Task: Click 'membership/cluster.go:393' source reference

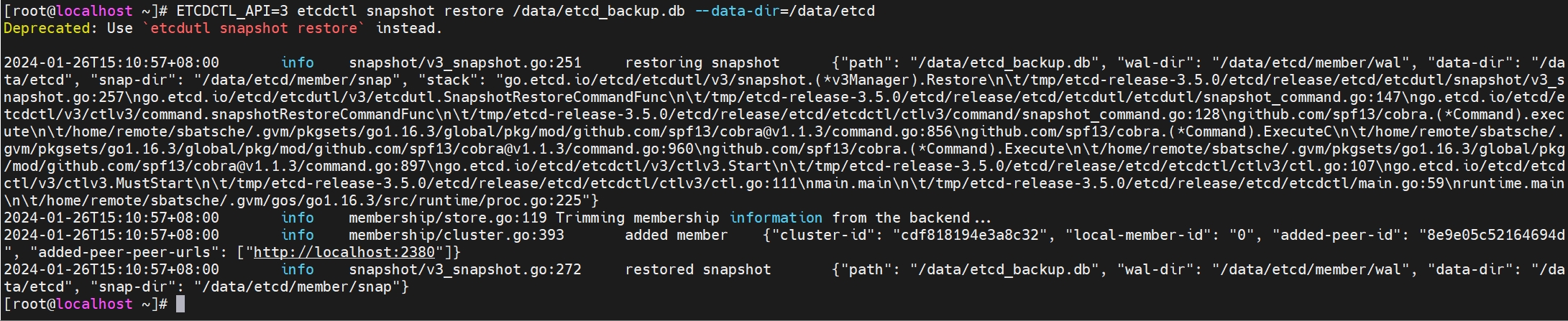Action: click(457, 235)
